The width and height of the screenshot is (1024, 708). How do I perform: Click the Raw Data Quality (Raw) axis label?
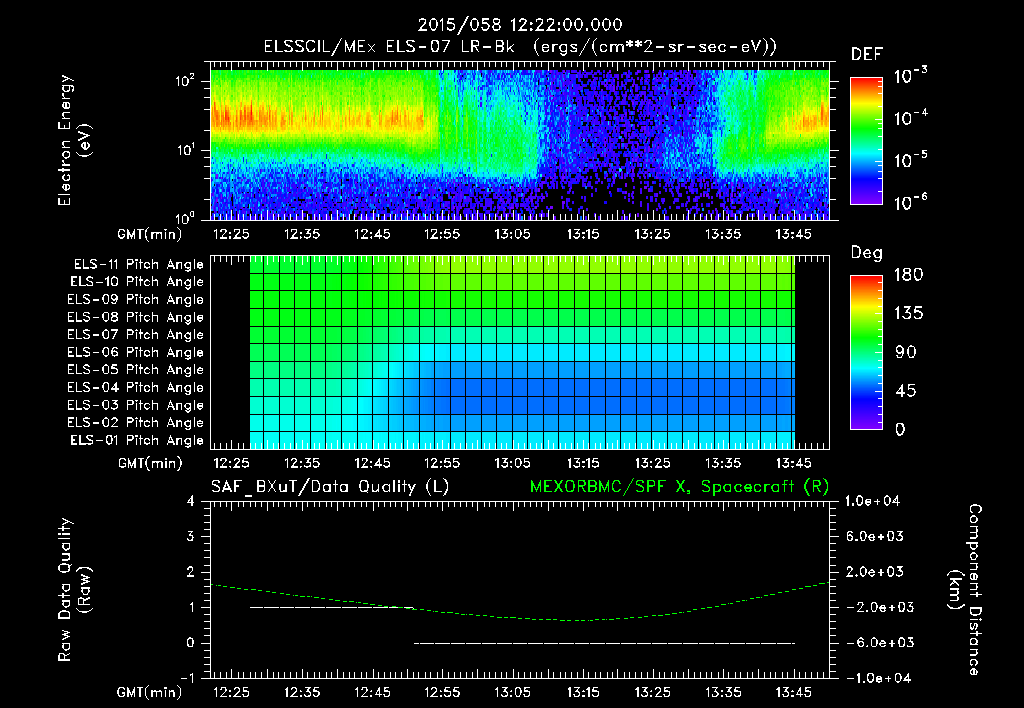point(74,590)
